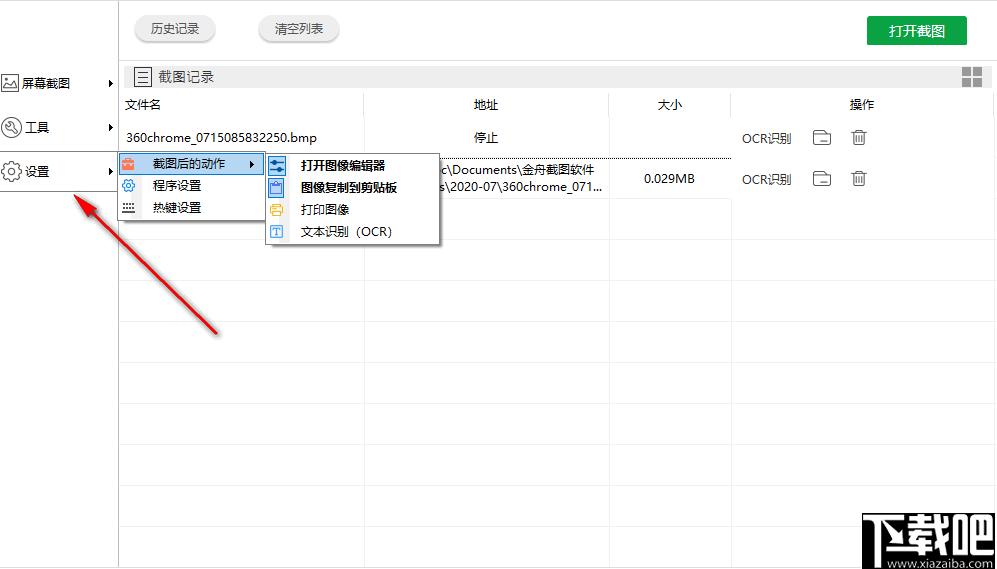The image size is (997, 569).
Task: Click the keyboard icon beside 热键设置
Action: (128, 207)
